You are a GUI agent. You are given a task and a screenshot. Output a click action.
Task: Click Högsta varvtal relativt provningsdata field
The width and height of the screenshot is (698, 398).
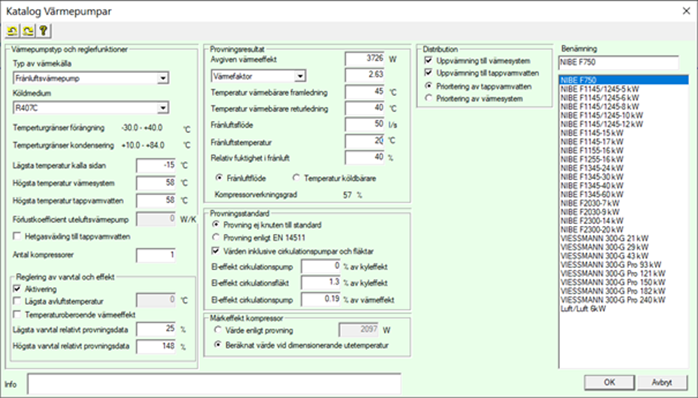(x=156, y=346)
